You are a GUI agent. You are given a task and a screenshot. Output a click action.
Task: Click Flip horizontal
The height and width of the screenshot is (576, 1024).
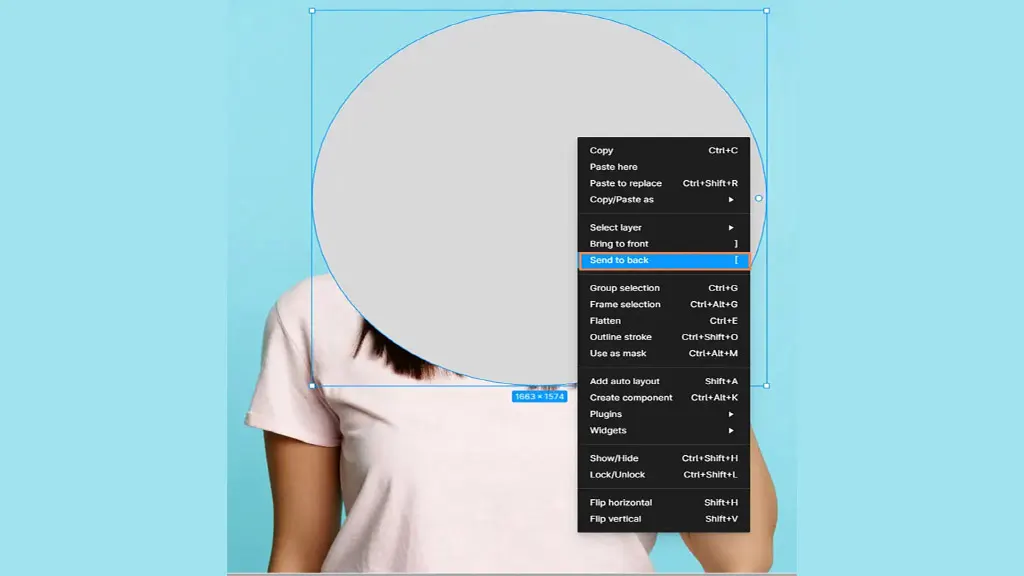tap(664, 503)
